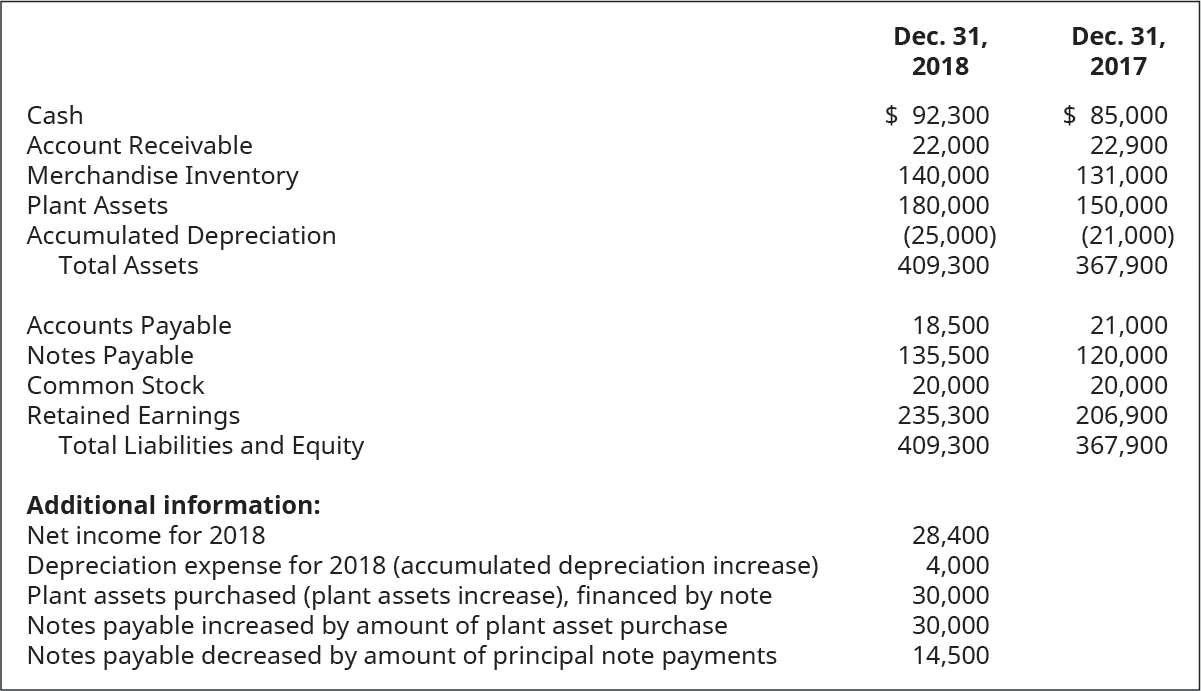Select the Total Liabilities and Equity label
The image size is (1201, 691).
pos(211,446)
